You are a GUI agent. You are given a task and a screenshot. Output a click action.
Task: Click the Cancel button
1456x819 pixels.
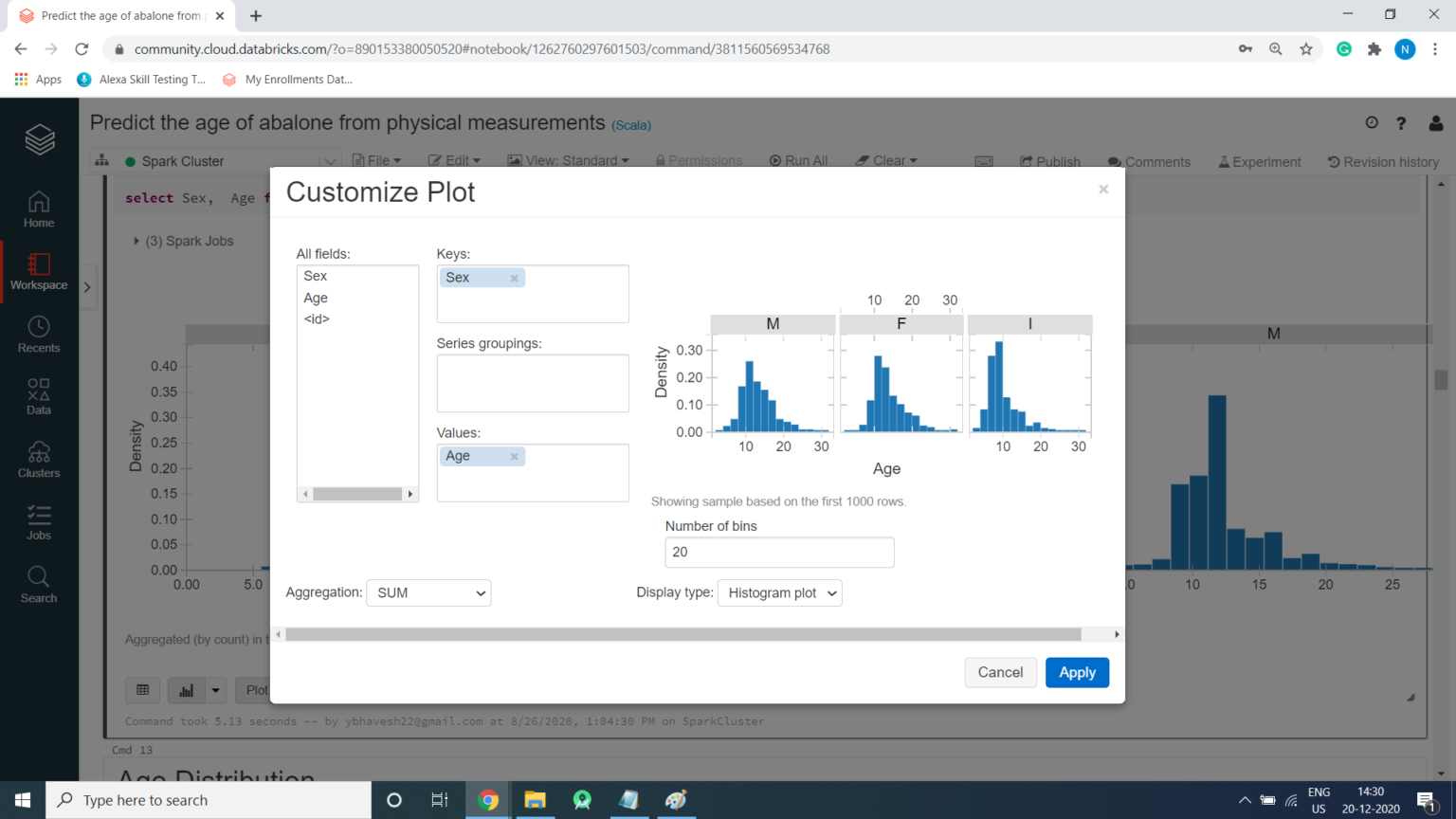1000,673
